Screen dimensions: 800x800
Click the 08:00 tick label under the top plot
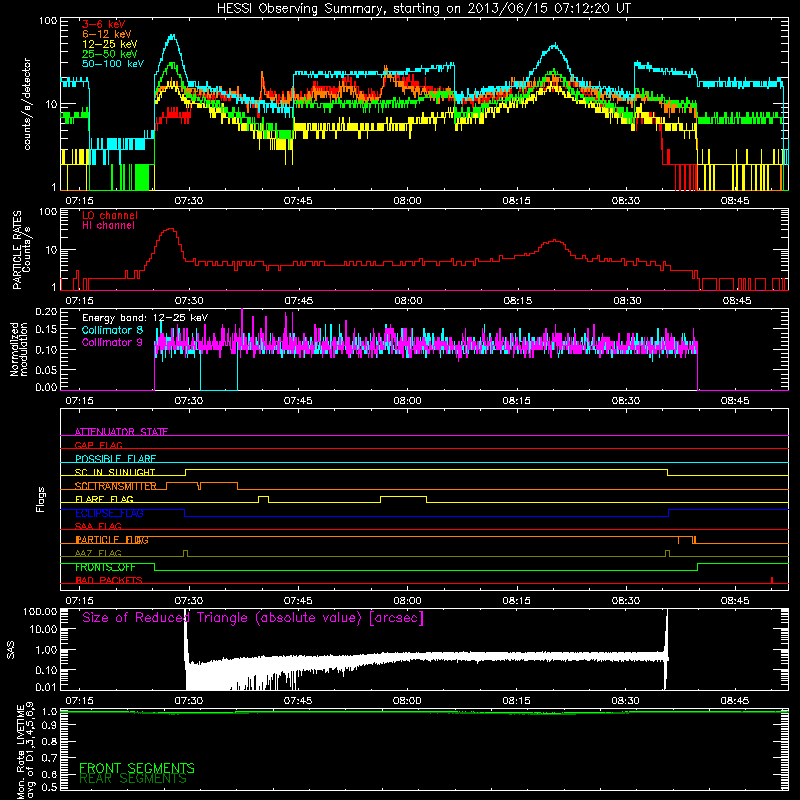coord(407,201)
